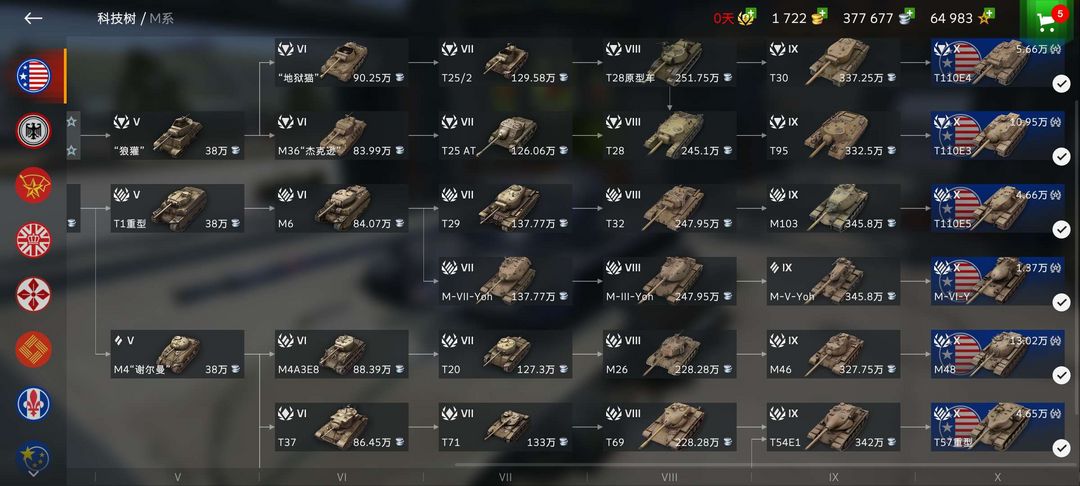The image size is (1080, 486).
Task: Expand more nations with bottom chevron
Action: click(34, 474)
